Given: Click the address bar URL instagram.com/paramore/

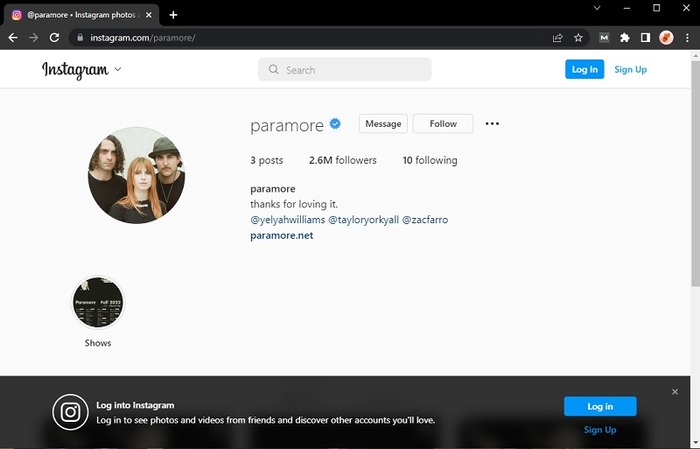Looking at the screenshot, I should click(x=143, y=38).
